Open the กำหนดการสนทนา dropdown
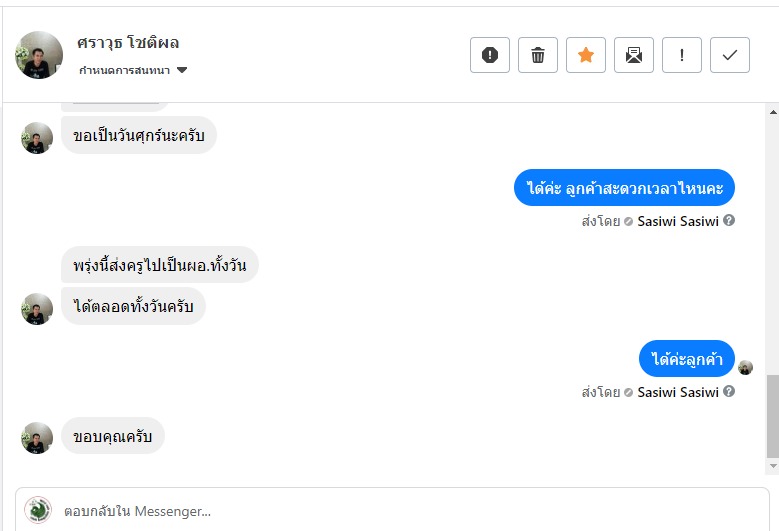 [x=125, y=70]
